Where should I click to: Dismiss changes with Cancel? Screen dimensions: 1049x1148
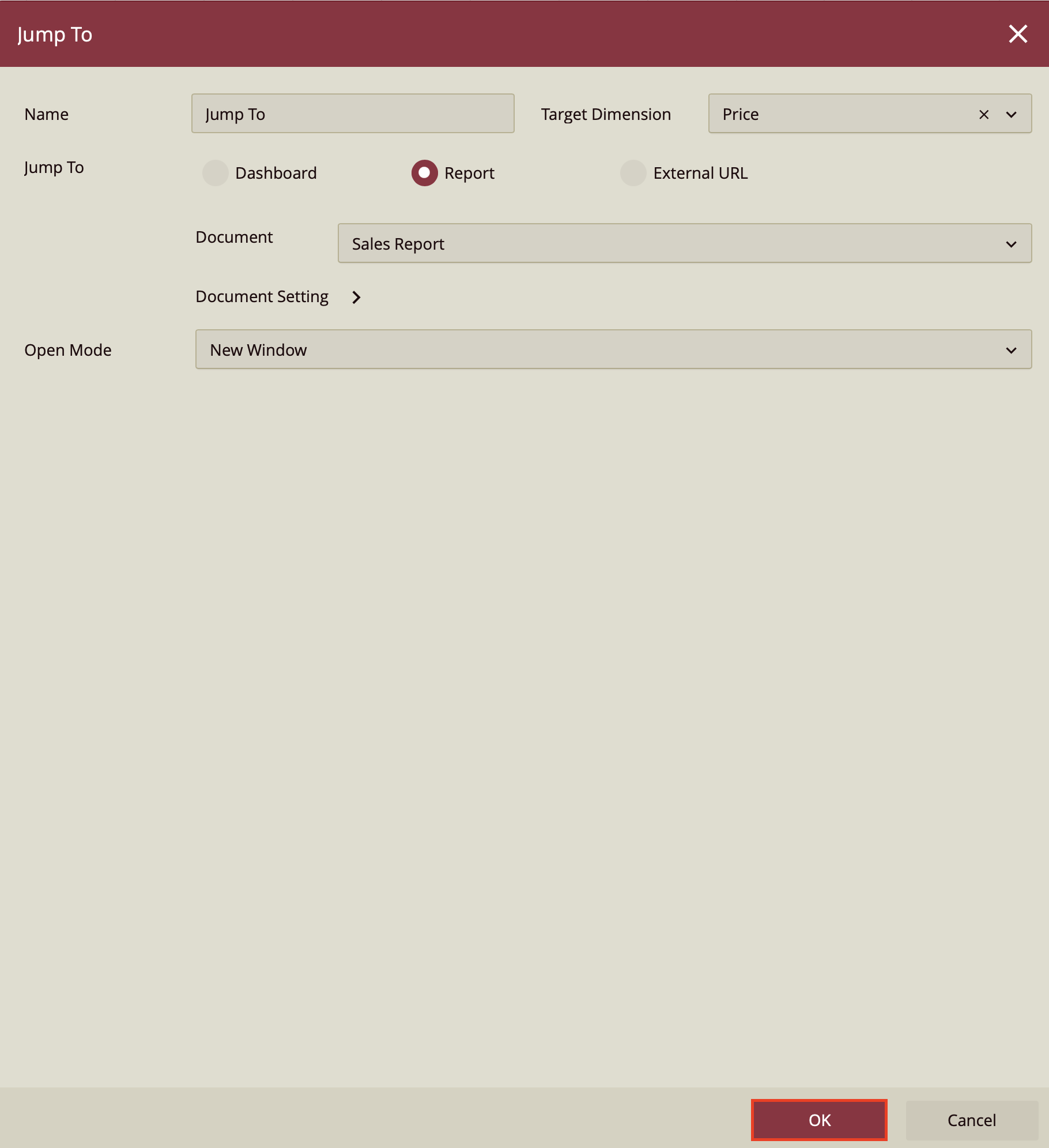coord(972,1119)
